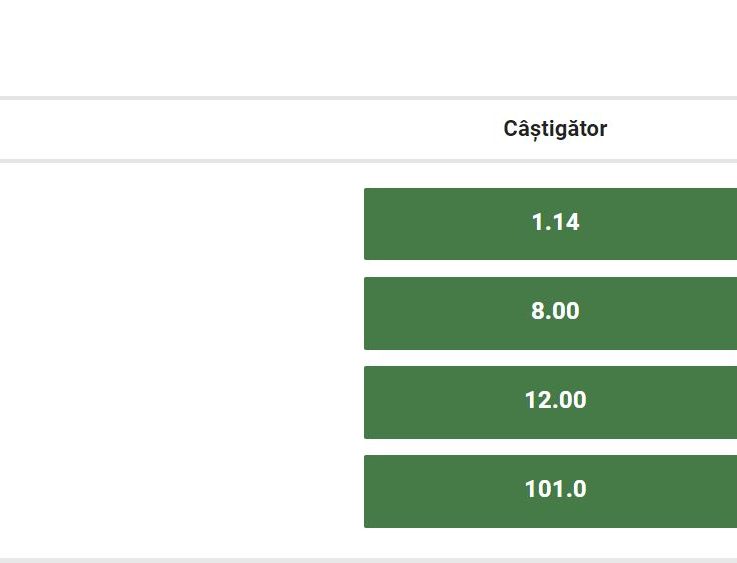Image resolution: width=737 pixels, height=563 pixels.
Task: Add the 1.14 winner odds to betslip
Action: click(x=550, y=224)
